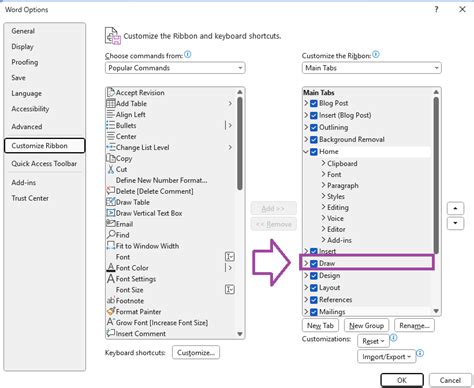Click info icon beside Customize the Ribbon
This screenshot has width=474, height=388.
click(376, 54)
